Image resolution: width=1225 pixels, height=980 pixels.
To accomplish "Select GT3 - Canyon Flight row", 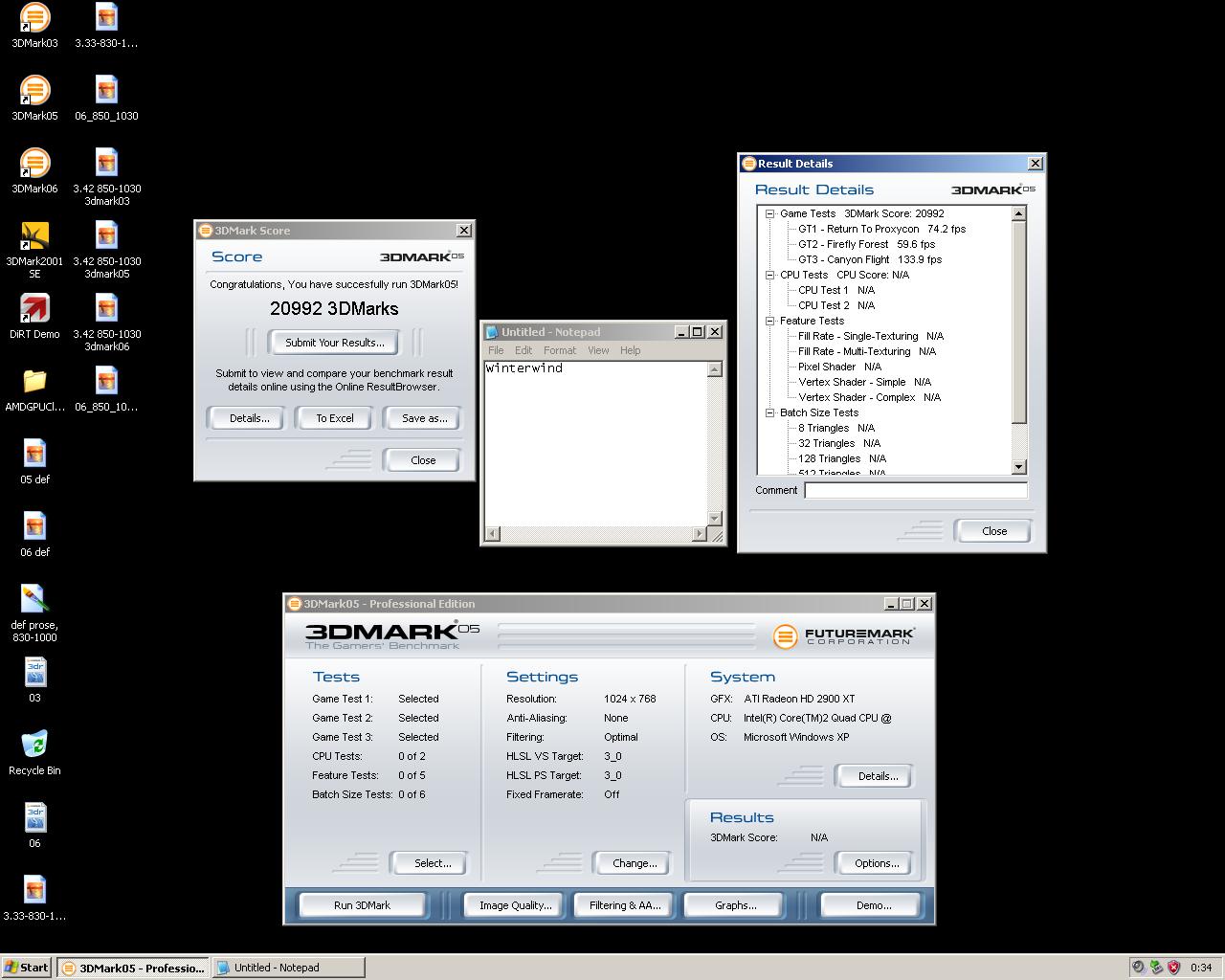I will (869, 260).
